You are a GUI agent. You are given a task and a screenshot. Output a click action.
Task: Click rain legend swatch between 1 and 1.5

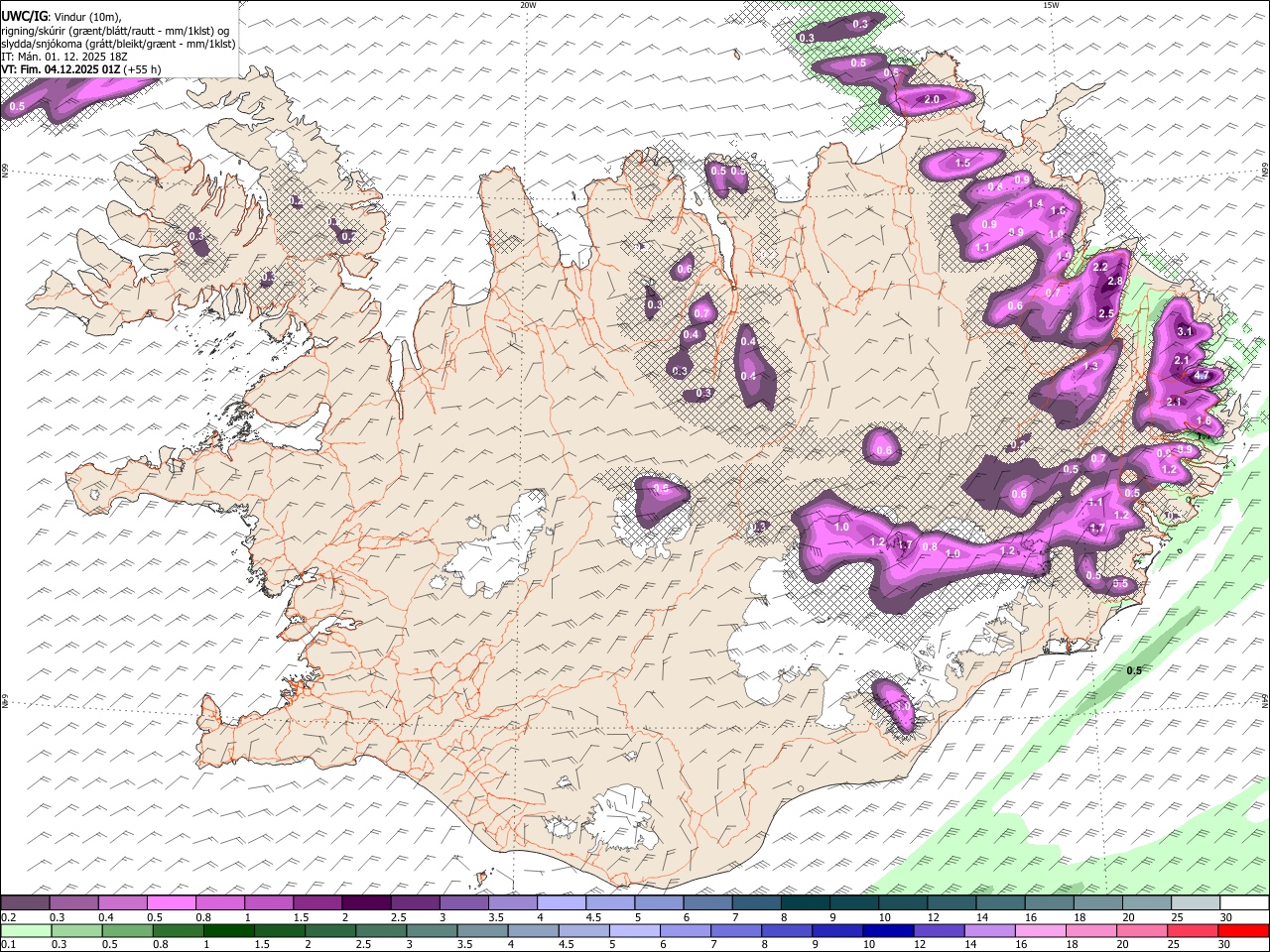228,931
